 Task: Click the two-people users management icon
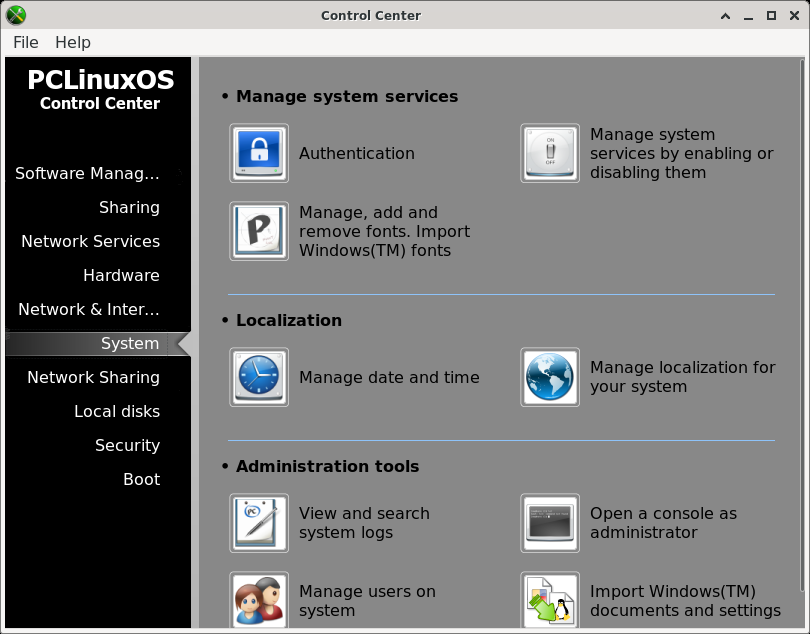tap(259, 600)
